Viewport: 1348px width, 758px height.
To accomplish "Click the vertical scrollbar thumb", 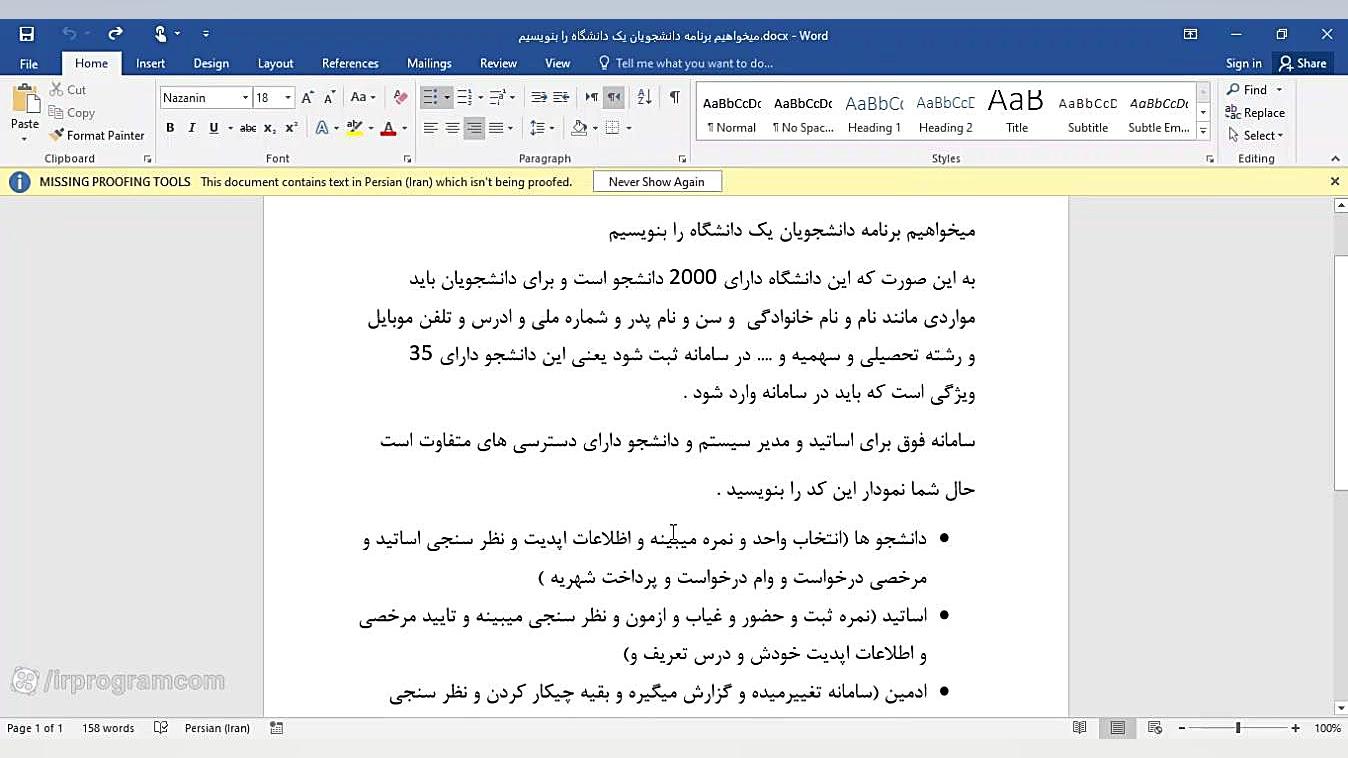I will pyautogui.click(x=1340, y=373).
